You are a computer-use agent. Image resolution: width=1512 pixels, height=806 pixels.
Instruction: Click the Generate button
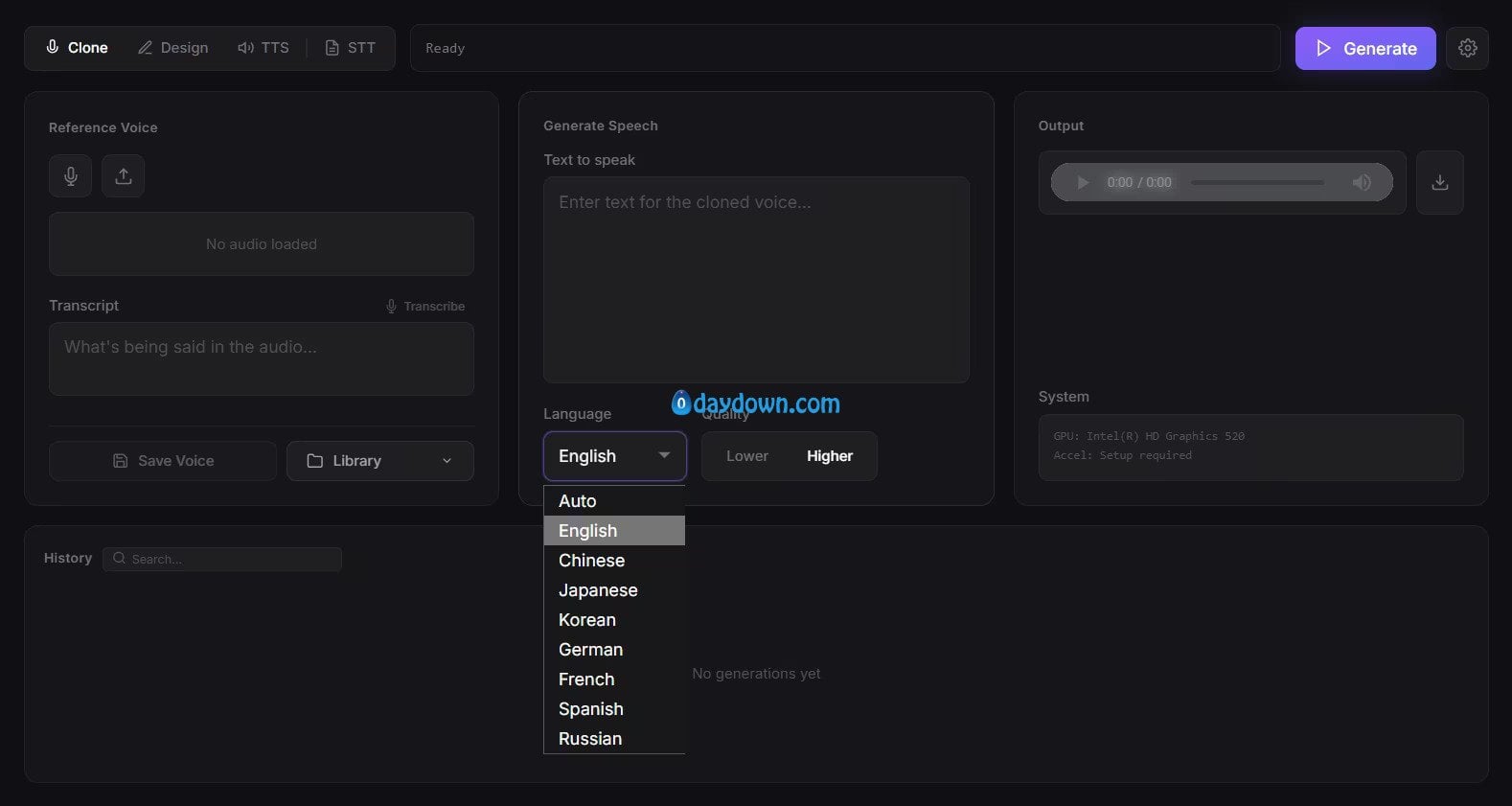(x=1365, y=48)
